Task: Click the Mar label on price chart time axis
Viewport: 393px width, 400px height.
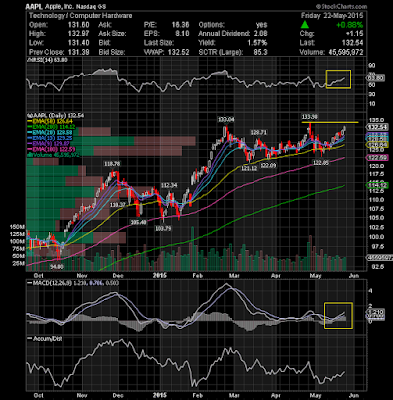Action: [x=235, y=276]
